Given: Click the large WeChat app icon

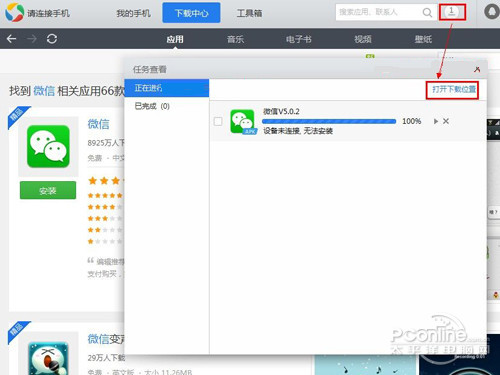Looking at the screenshot, I should tap(48, 146).
